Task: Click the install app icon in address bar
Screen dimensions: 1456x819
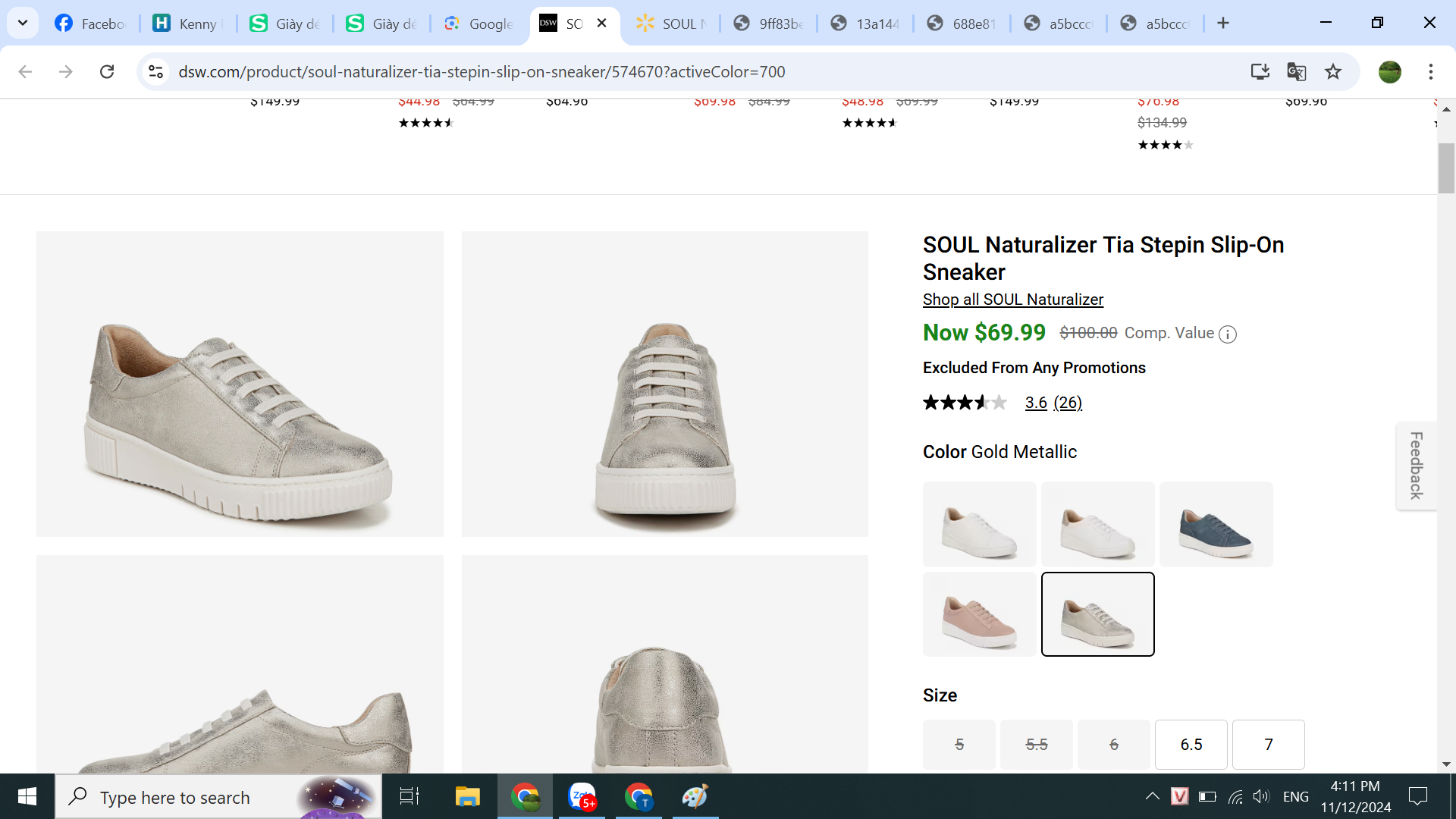Action: (1260, 72)
